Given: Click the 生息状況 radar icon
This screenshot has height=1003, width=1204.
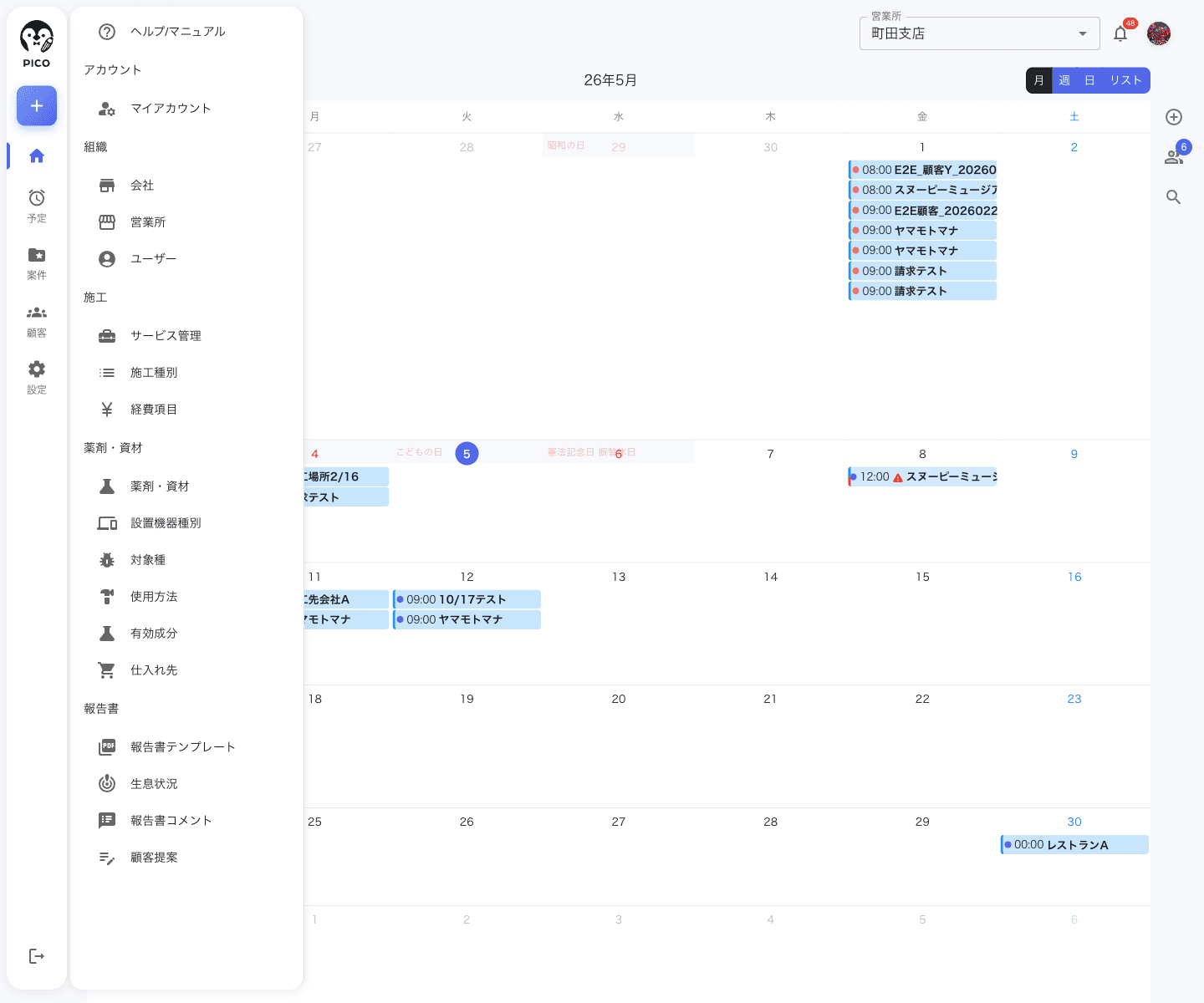Looking at the screenshot, I should pyautogui.click(x=107, y=784).
